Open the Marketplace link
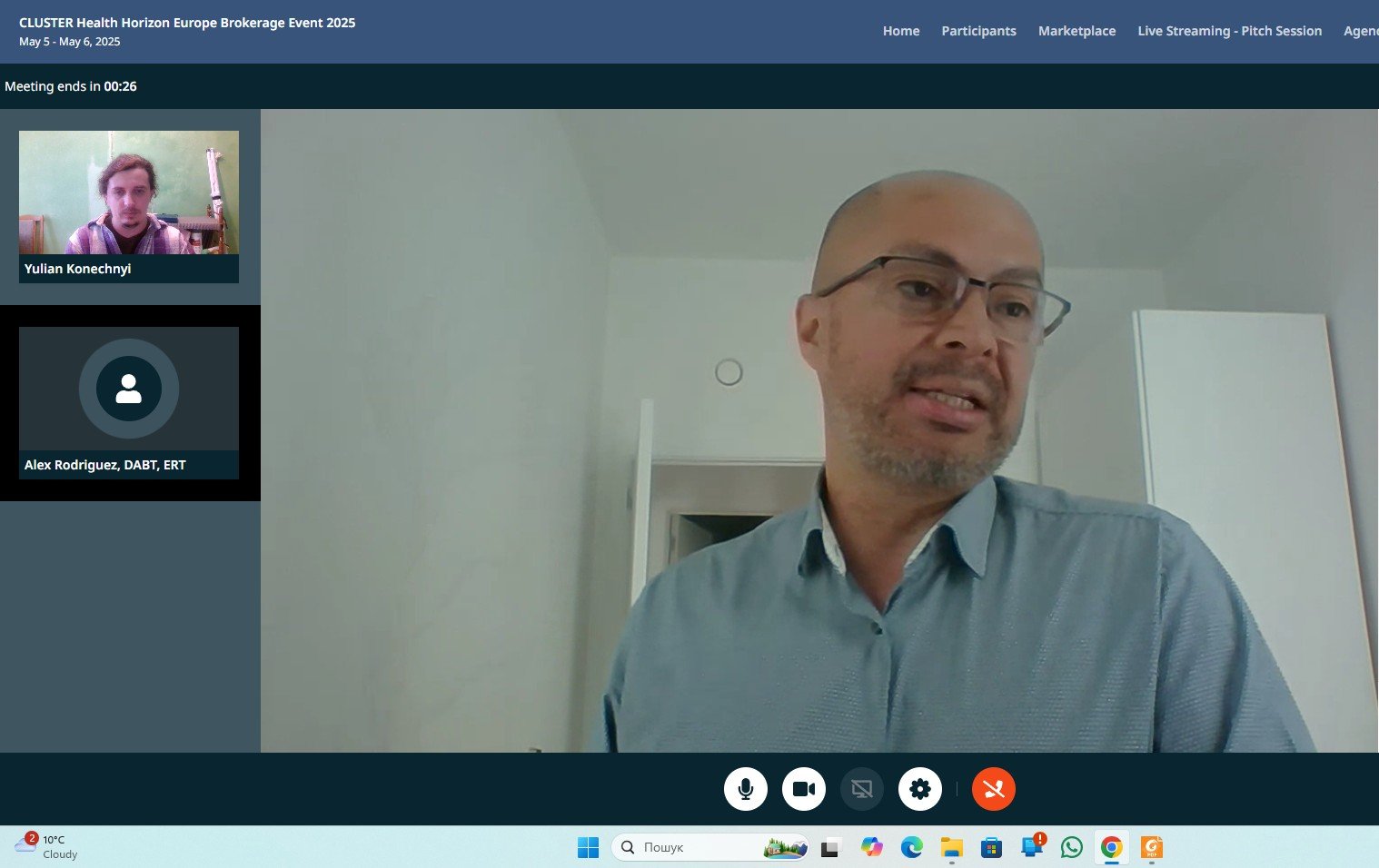Screen dimensions: 1379x868 pos(1076,31)
